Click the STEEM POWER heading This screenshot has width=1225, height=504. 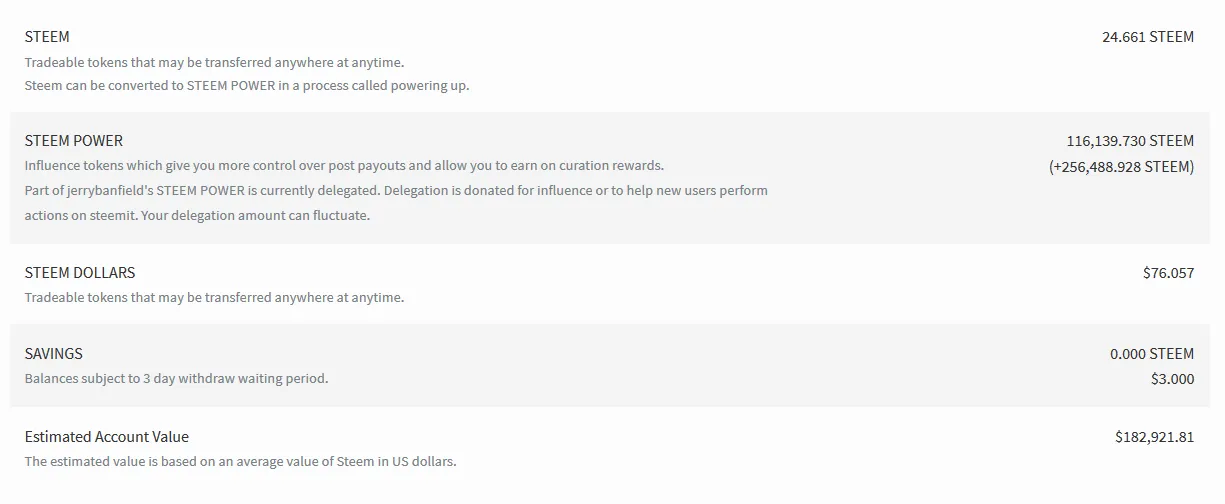(x=74, y=141)
